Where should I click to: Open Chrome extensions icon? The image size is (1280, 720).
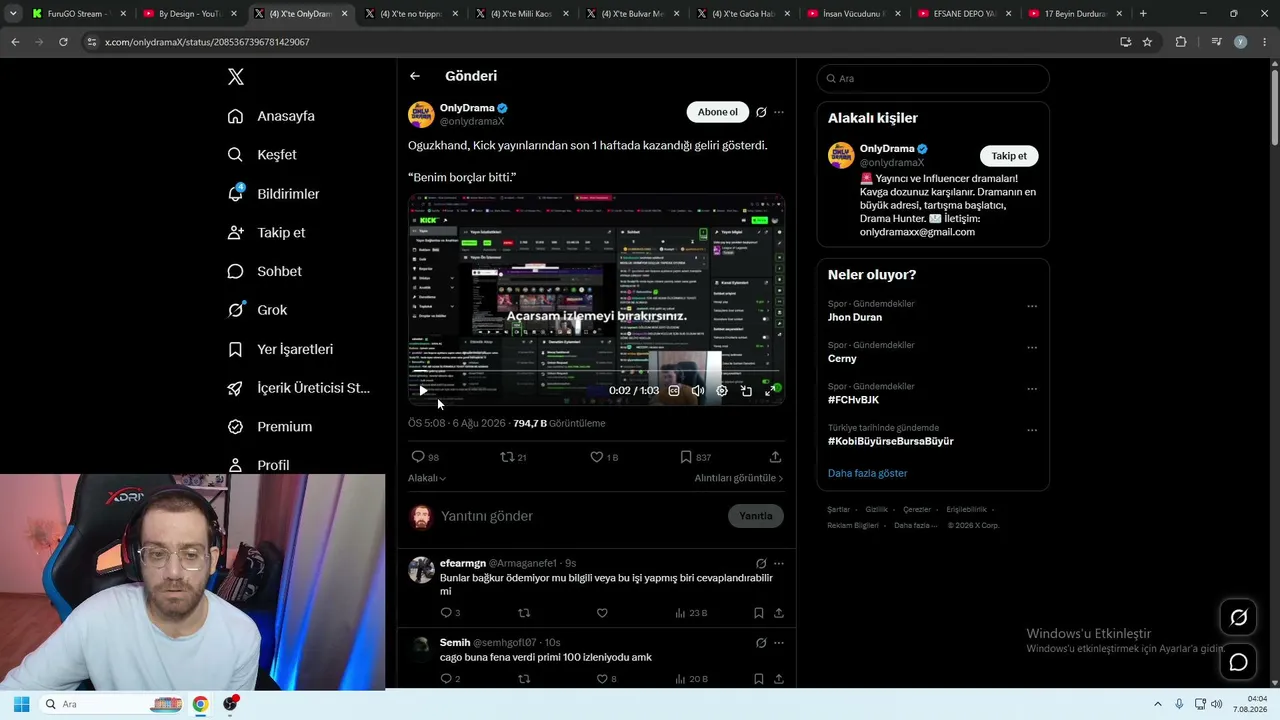[x=1181, y=42]
